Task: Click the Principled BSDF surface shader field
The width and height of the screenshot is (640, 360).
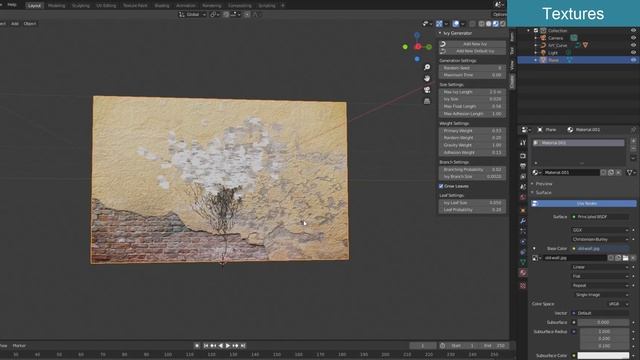Action: 600,217
